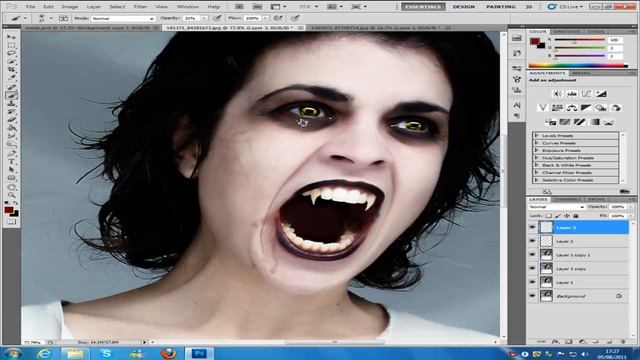Switch to the Swatches tab
This screenshot has height=360, width=640.
click(567, 31)
